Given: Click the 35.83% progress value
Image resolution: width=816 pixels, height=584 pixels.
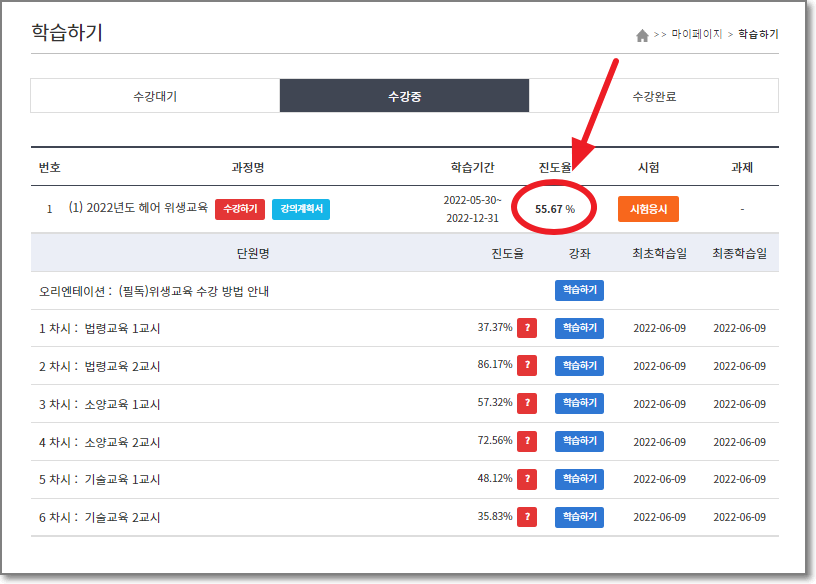Looking at the screenshot, I should click(495, 516).
